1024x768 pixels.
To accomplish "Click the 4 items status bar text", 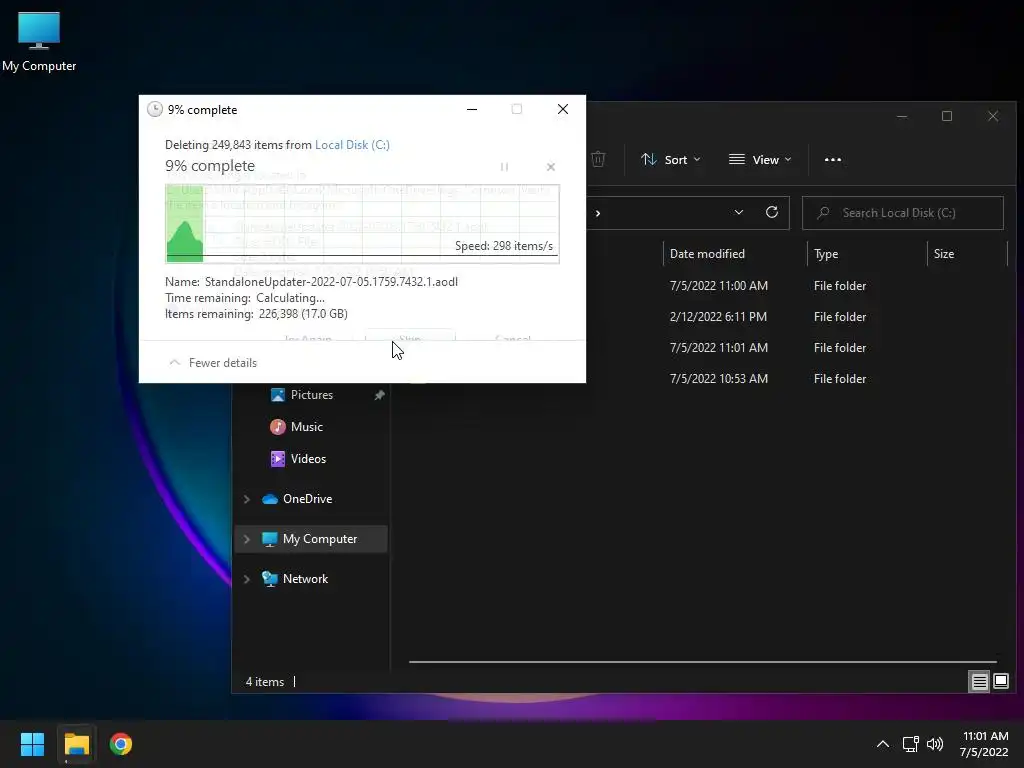I will 264,682.
